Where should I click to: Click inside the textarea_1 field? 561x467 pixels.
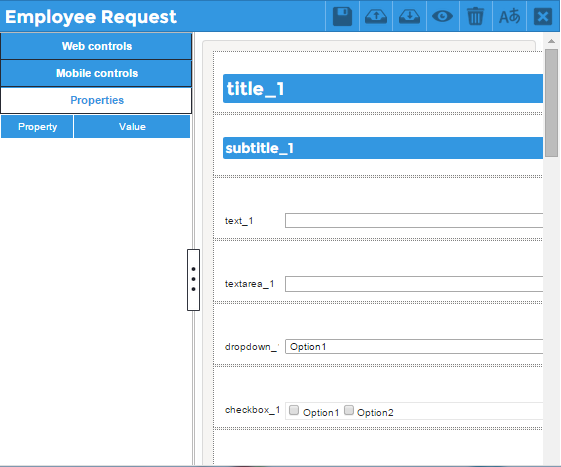click(x=414, y=284)
